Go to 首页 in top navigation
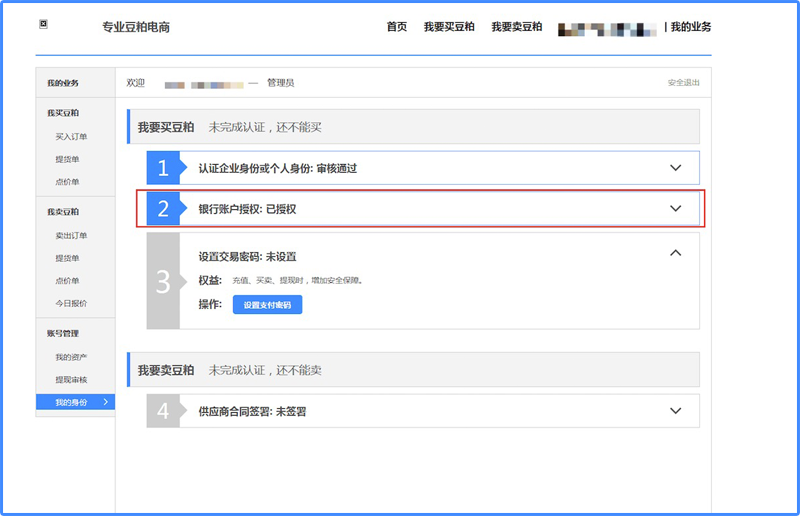 [397, 27]
